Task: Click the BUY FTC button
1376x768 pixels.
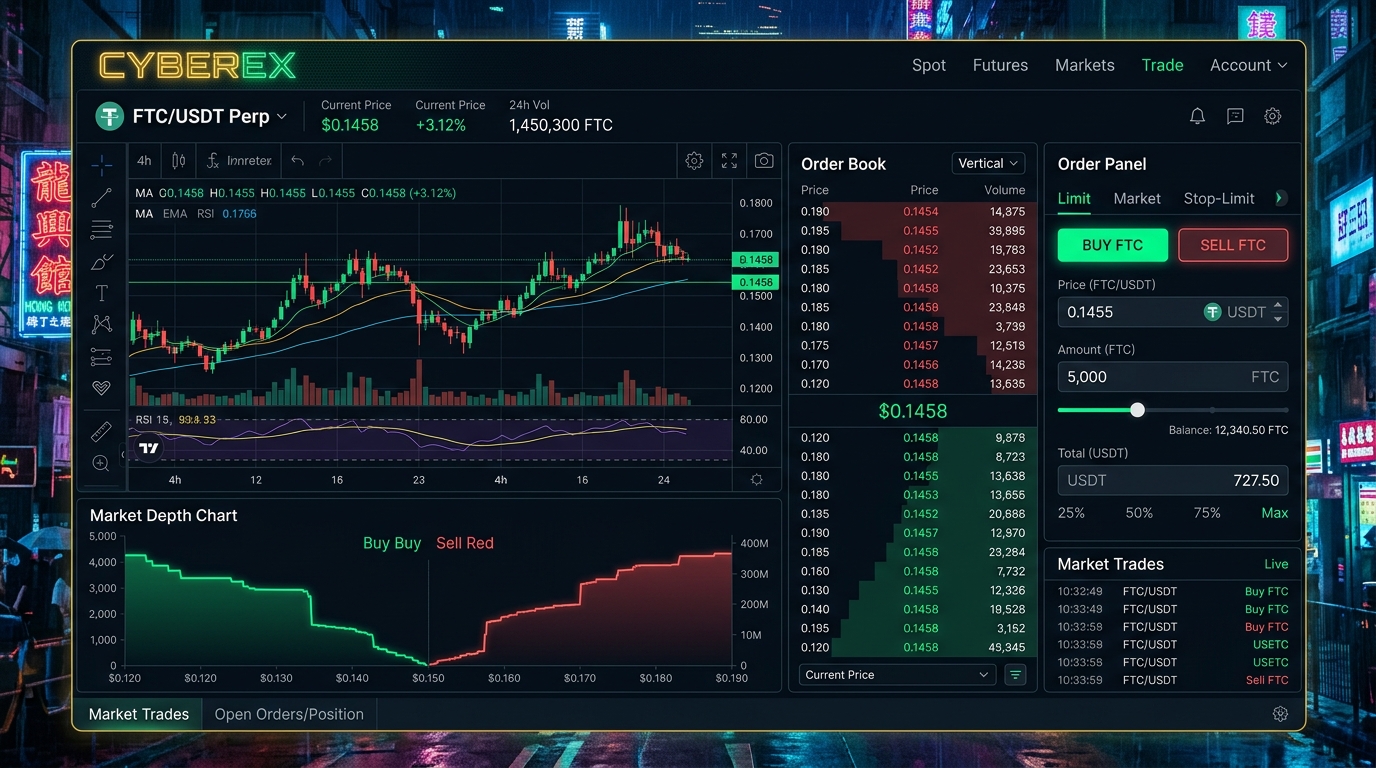Action: (x=1113, y=245)
